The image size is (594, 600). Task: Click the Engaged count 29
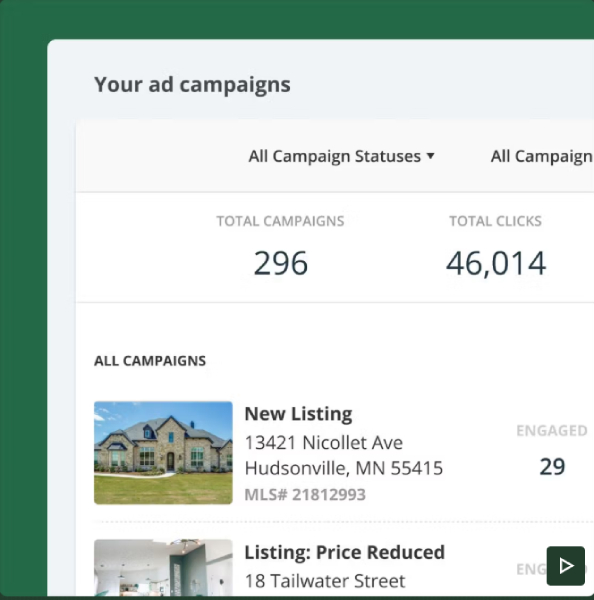pyautogui.click(x=552, y=466)
